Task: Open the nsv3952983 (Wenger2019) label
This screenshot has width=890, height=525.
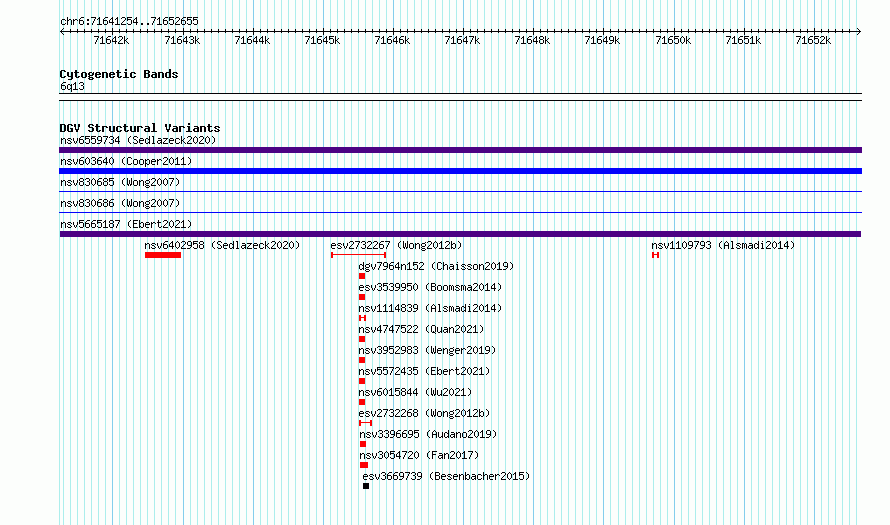Action: 427,350
